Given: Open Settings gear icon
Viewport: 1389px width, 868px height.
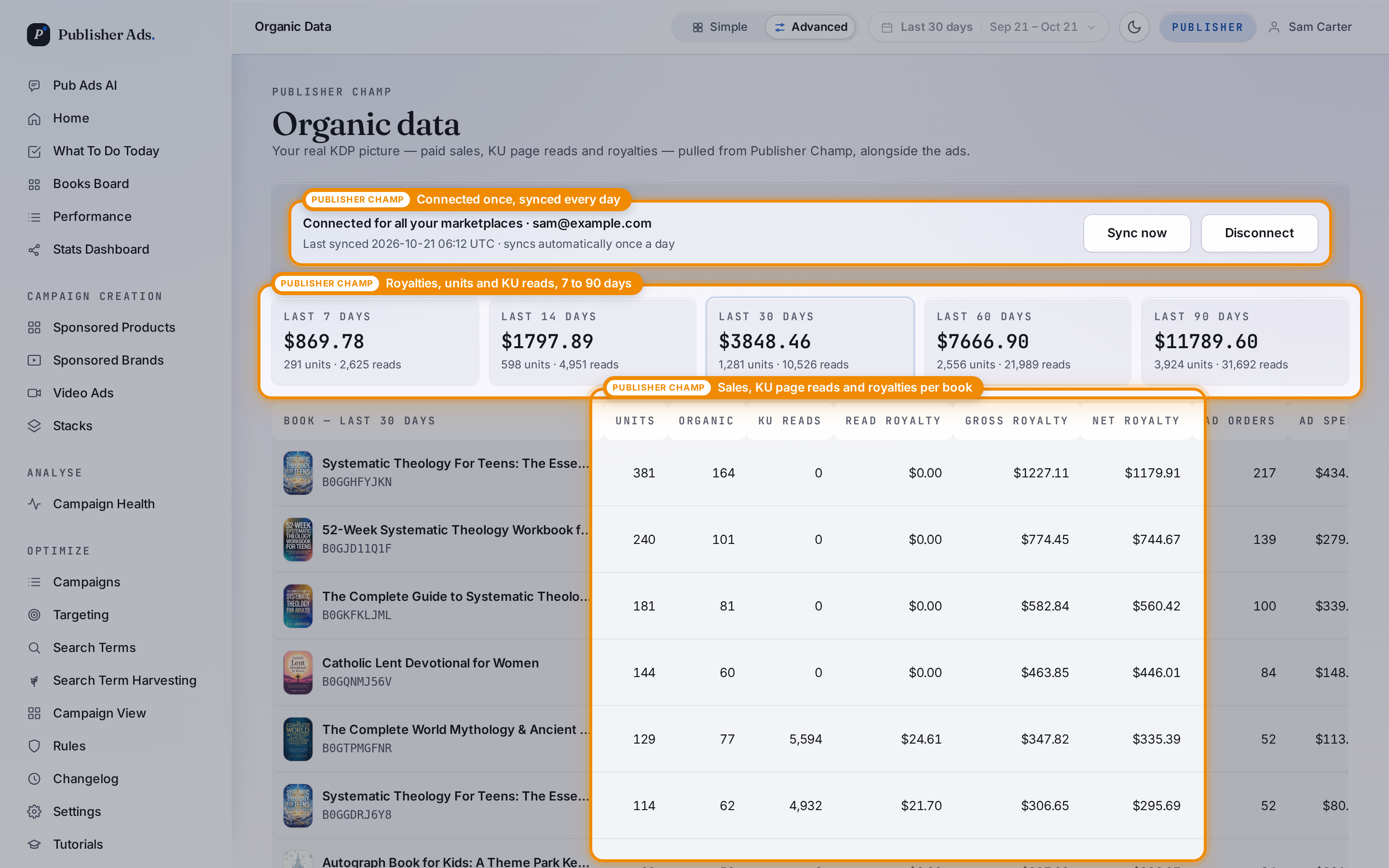Looking at the screenshot, I should click(34, 811).
